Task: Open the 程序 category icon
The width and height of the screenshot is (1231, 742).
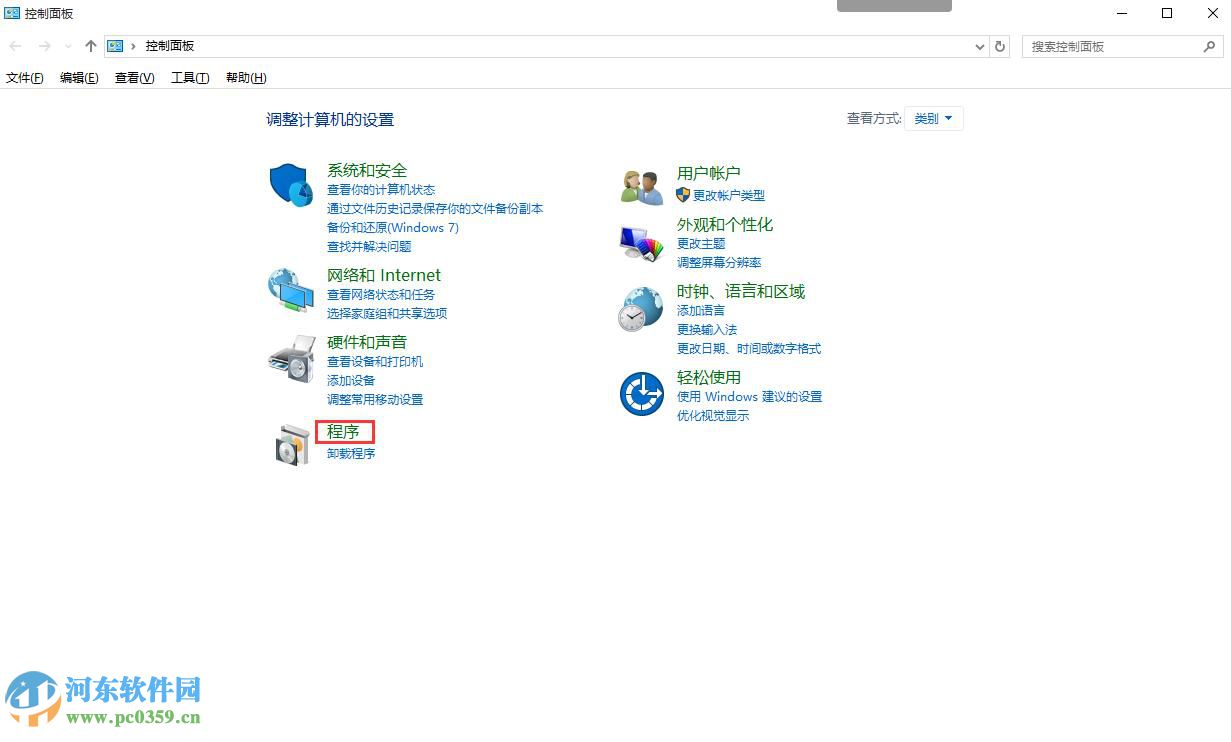Action: [290, 443]
